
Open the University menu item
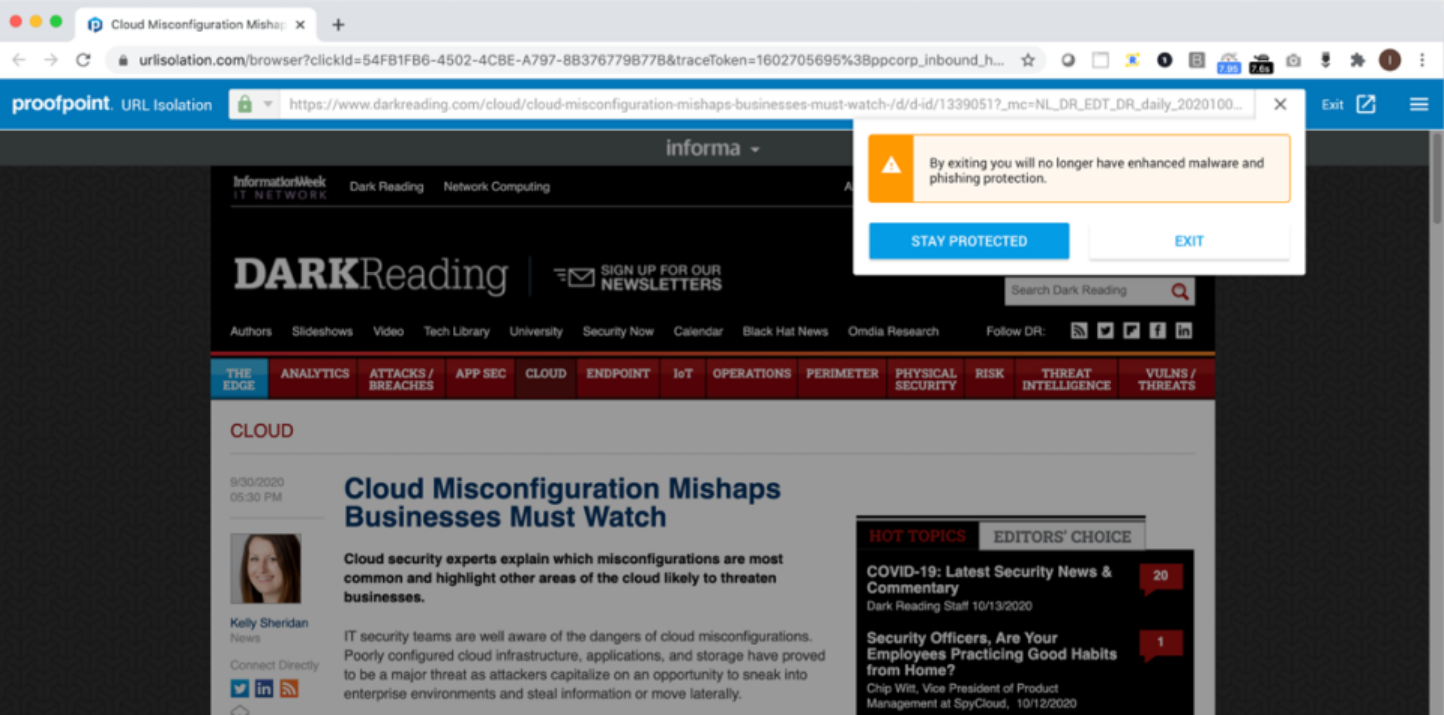(x=536, y=331)
